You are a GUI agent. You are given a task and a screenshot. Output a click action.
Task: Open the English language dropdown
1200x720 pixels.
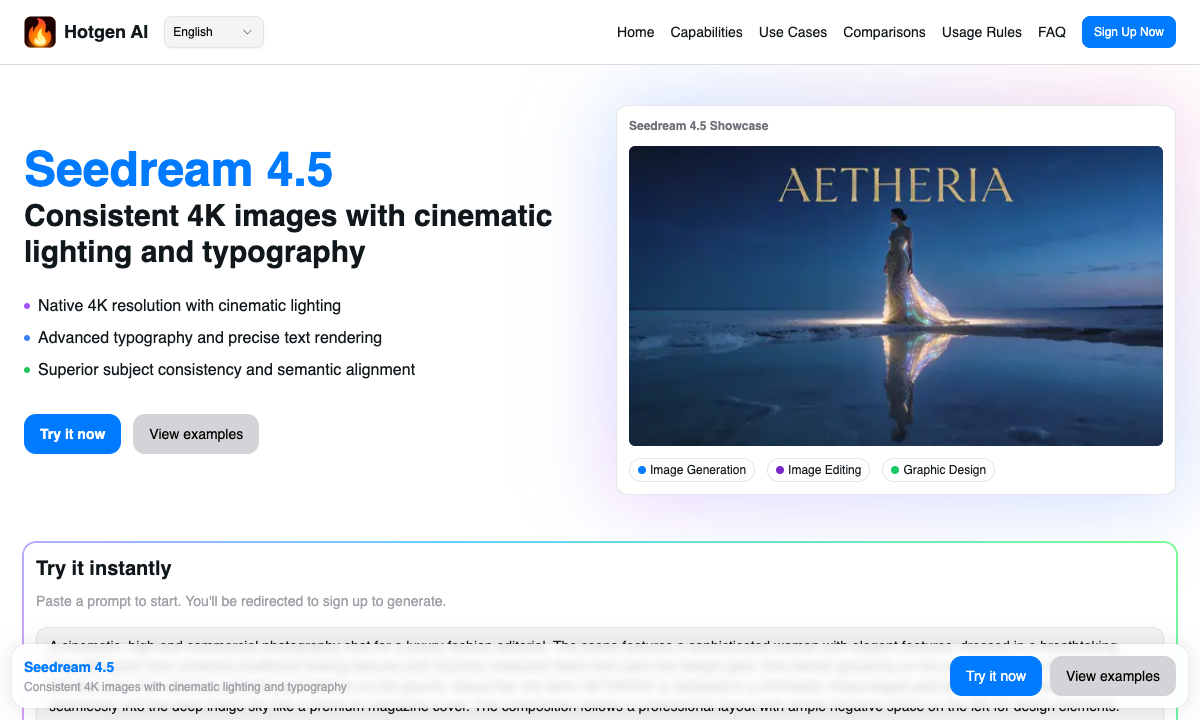213,32
